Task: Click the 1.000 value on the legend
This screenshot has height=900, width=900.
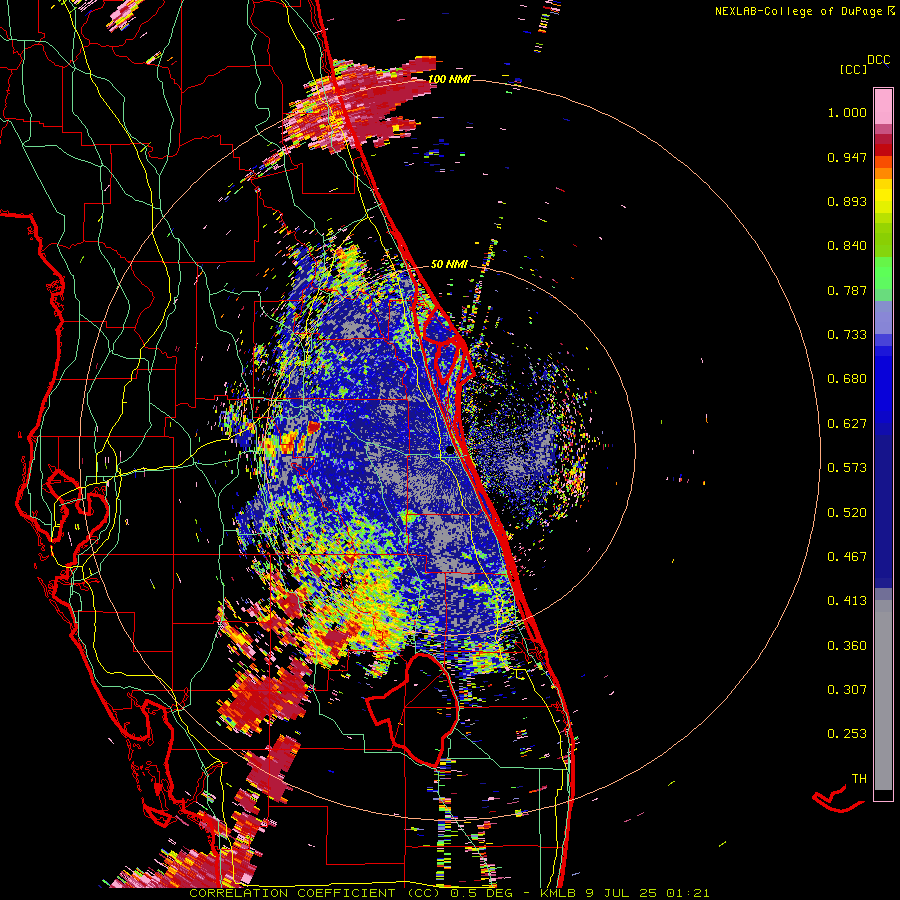Action: coord(847,112)
